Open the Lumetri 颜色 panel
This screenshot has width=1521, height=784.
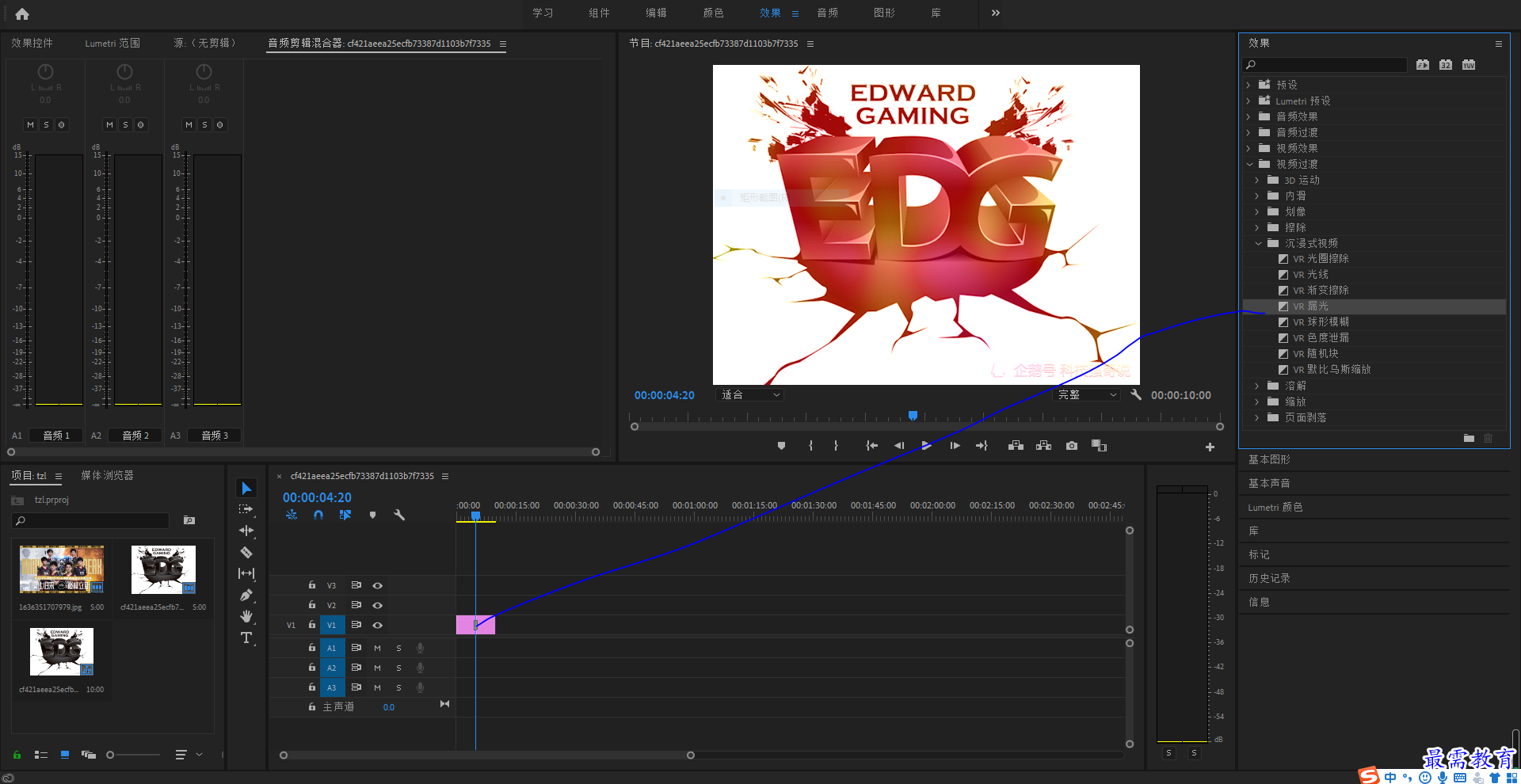tap(1275, 507)
